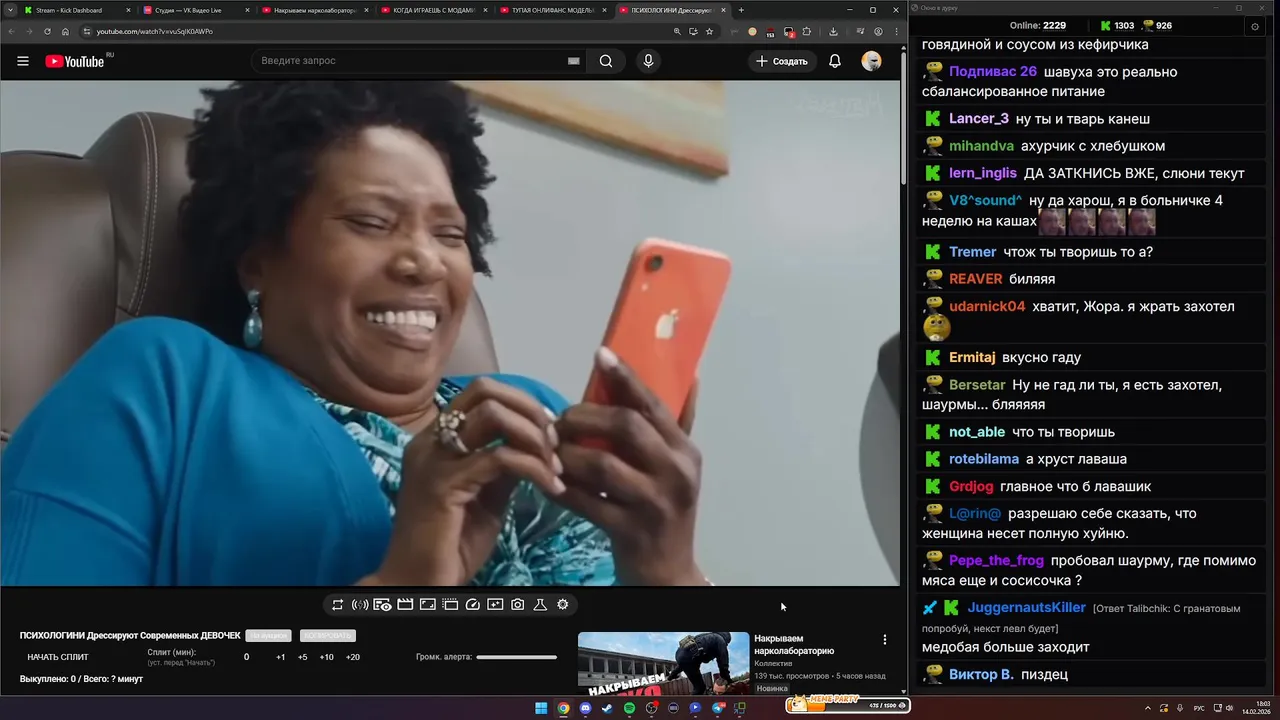Open the Накрываем нарколабораторию video thumbnail

click(x=664, y=663)
